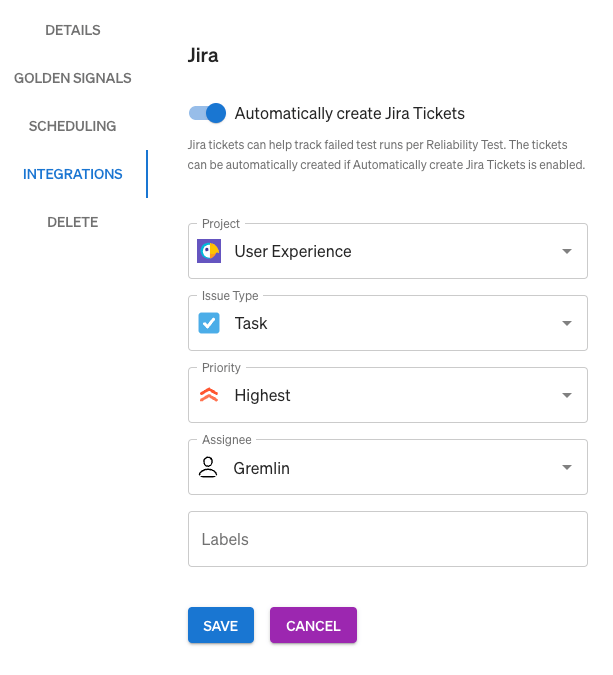Select the Integrations tab
Screen dimensions: 613x675
click(x=73, y=174)
